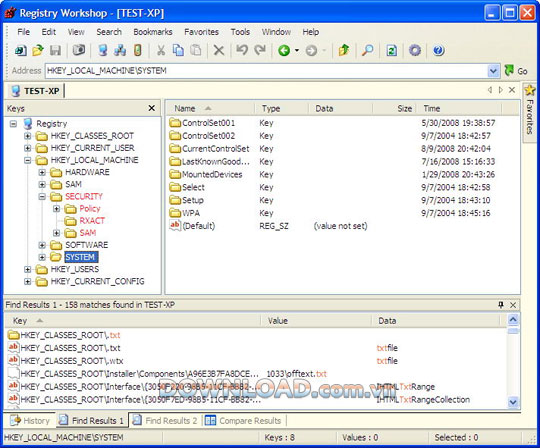The image size is (540, 448).
Task: Sort by the Time column header
Action: (x=459, y=108)
